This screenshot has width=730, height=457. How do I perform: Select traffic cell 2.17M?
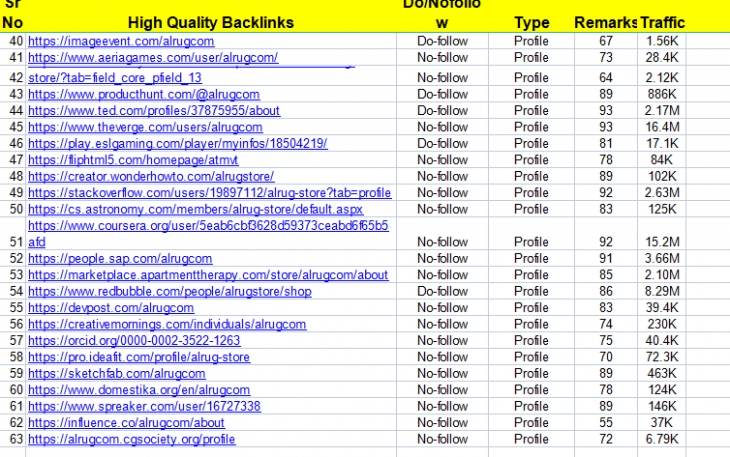[x=662, y=111]
